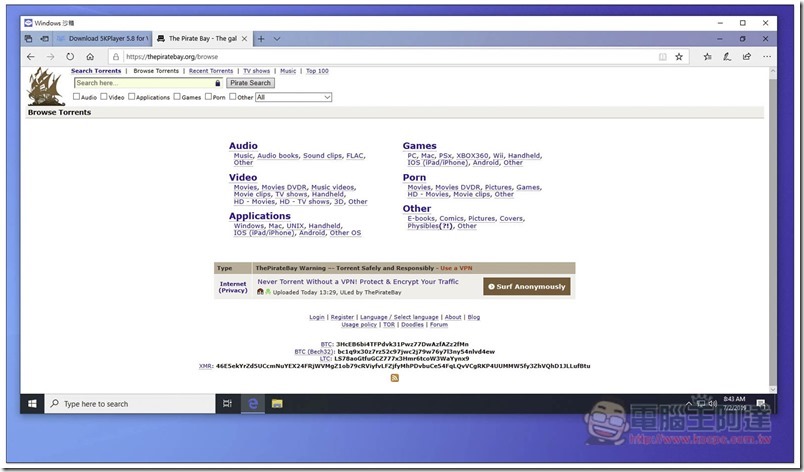The width and height of the screenshot is (804, 472).
Task: Open the Audio books link
Action: (278, 156)
